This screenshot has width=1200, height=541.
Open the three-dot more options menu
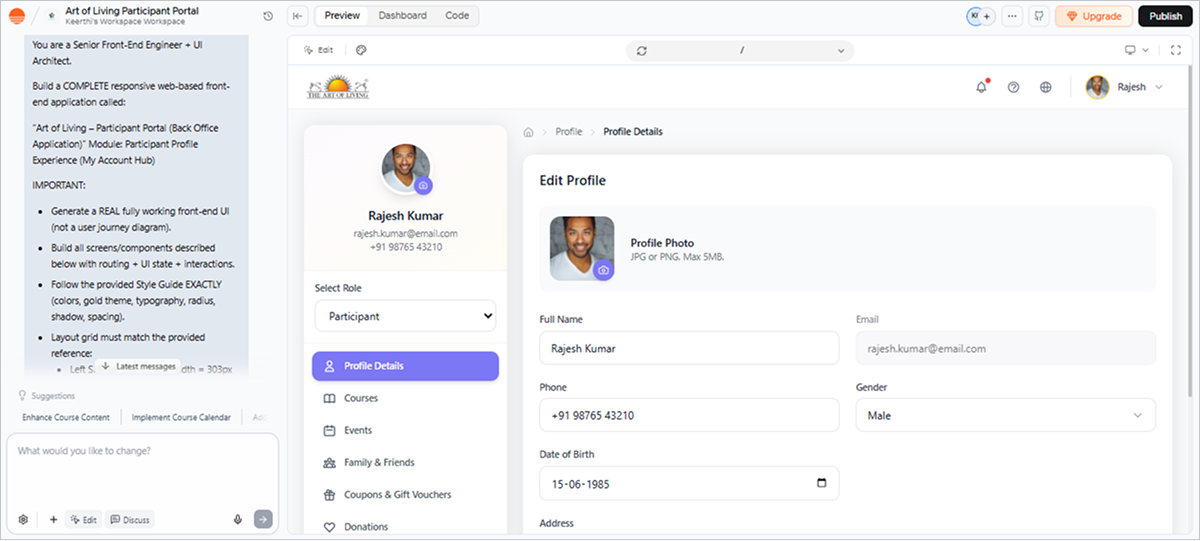1013,16
